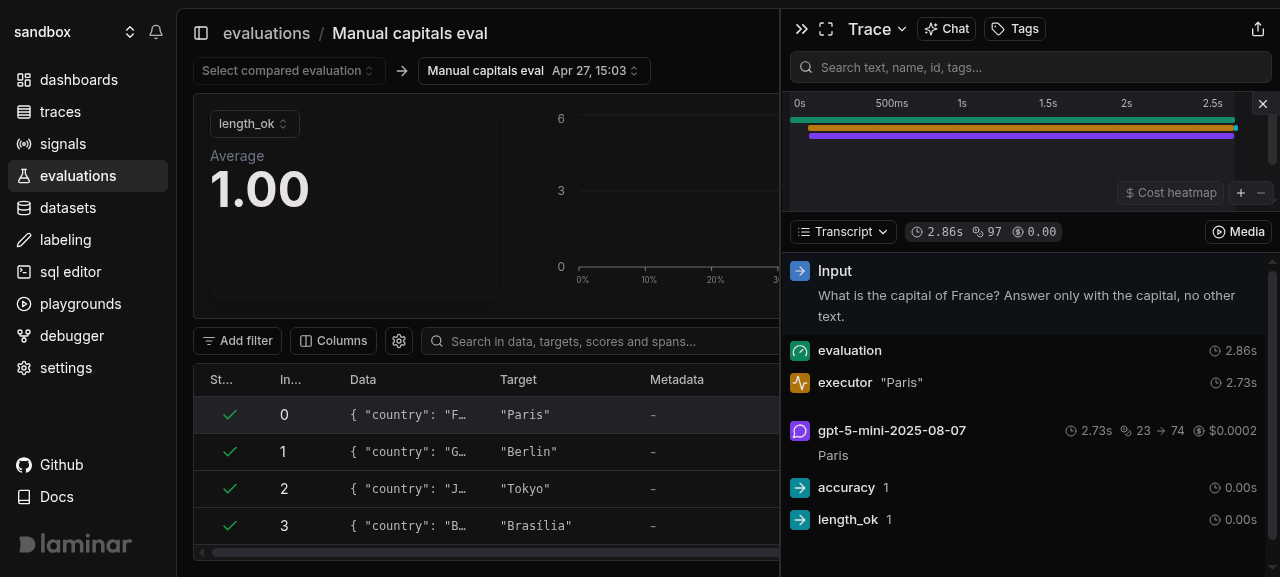Click evaluations breadcrumb

(266, 33)
